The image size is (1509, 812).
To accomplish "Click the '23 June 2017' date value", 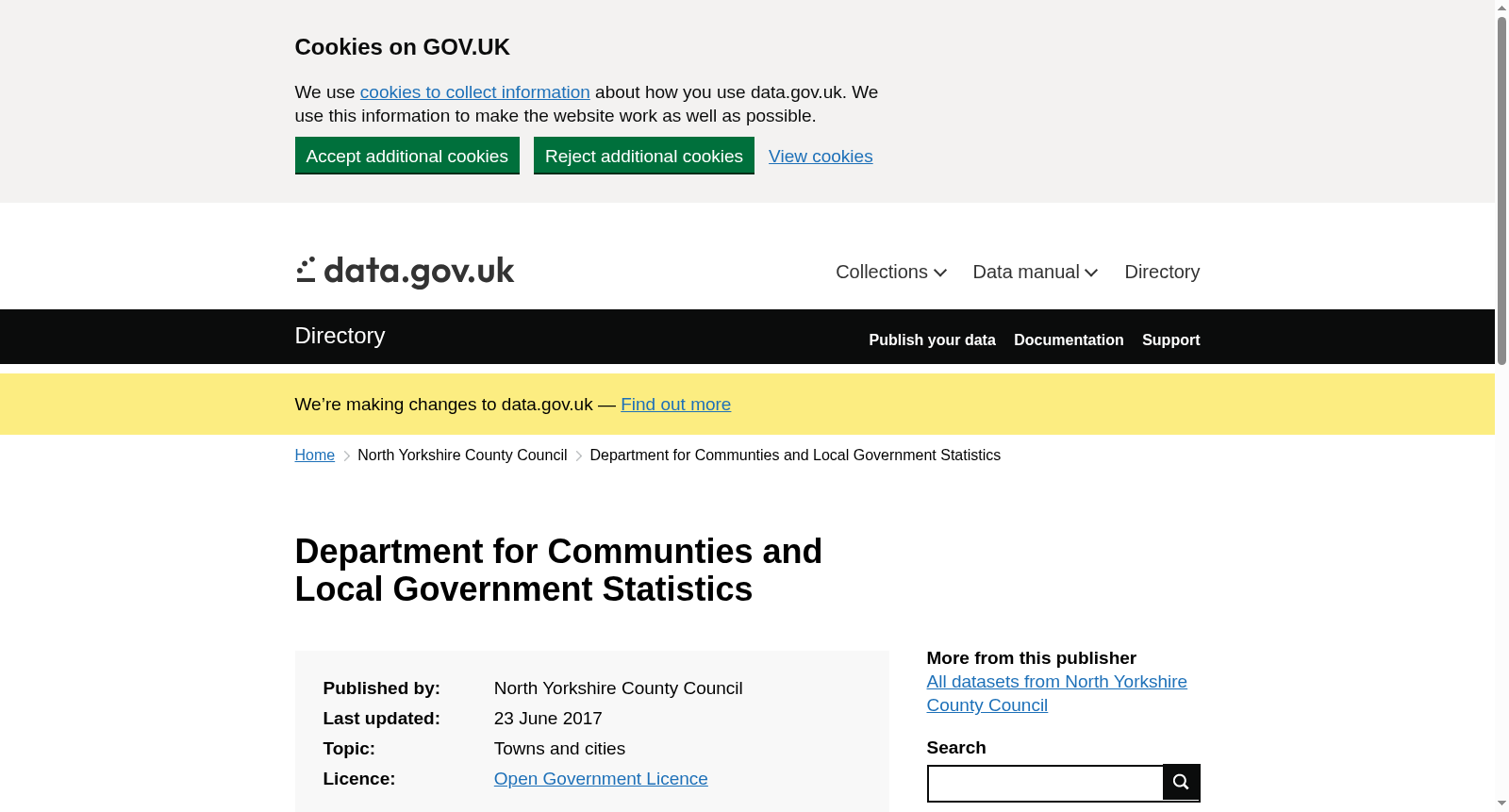I will (x=548, y=719).
